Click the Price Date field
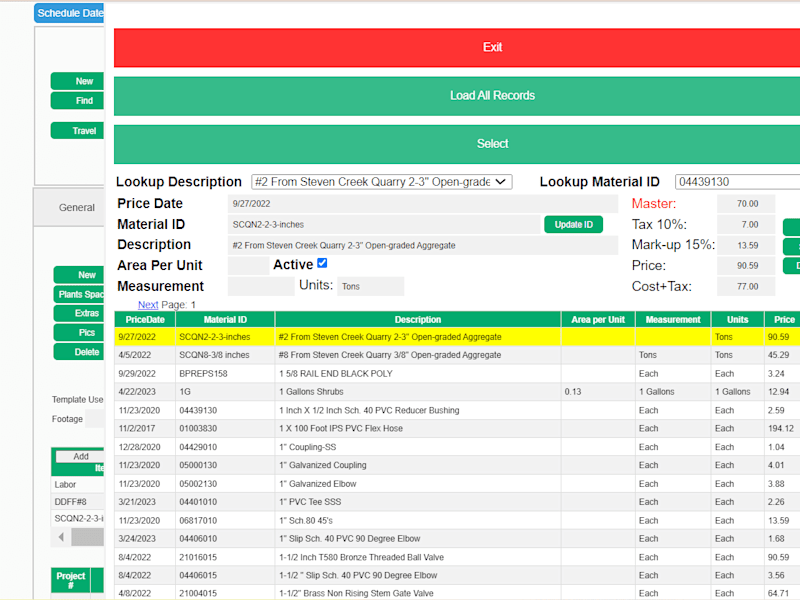The width and height of the screenshot is (800, 600). click(422, 204)
